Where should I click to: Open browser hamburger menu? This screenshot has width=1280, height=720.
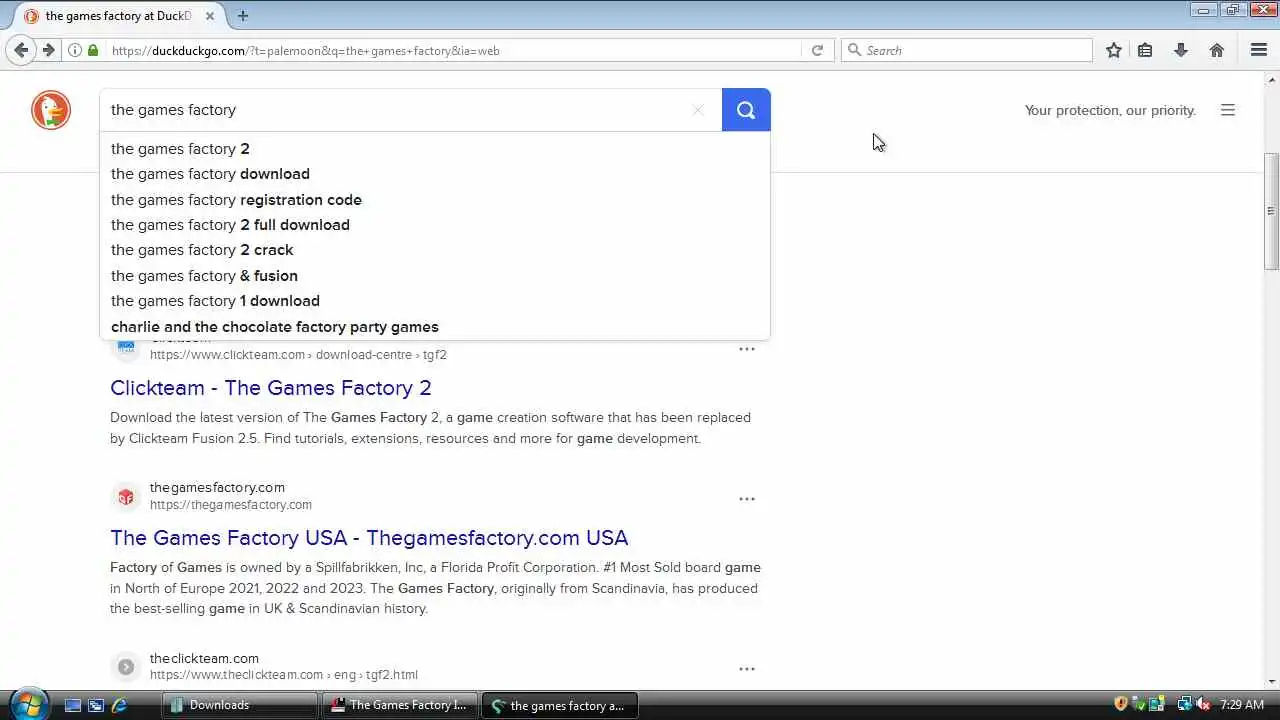tap(1259, 50)
